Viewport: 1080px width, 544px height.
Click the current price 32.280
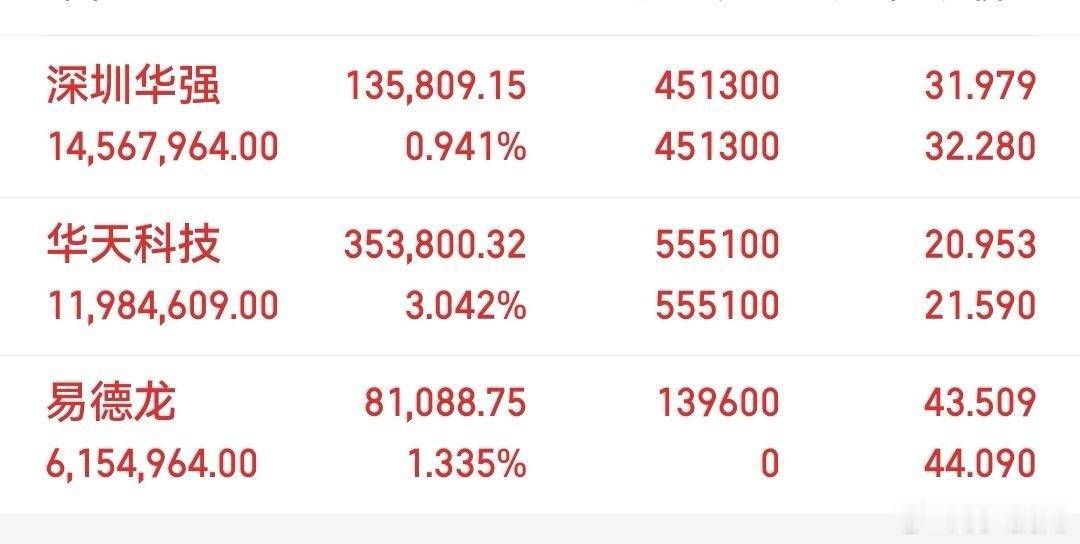click(980, 147)
